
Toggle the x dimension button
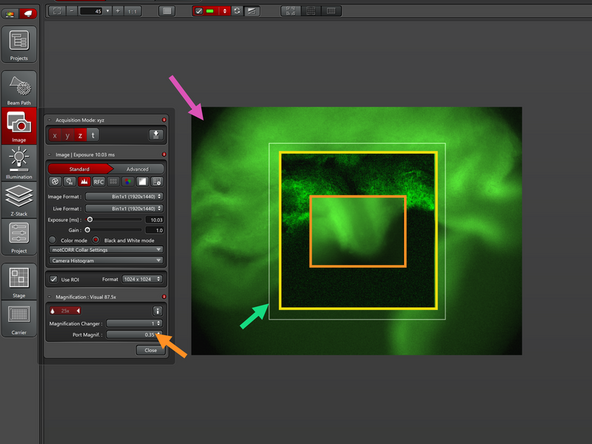[55, 135]
